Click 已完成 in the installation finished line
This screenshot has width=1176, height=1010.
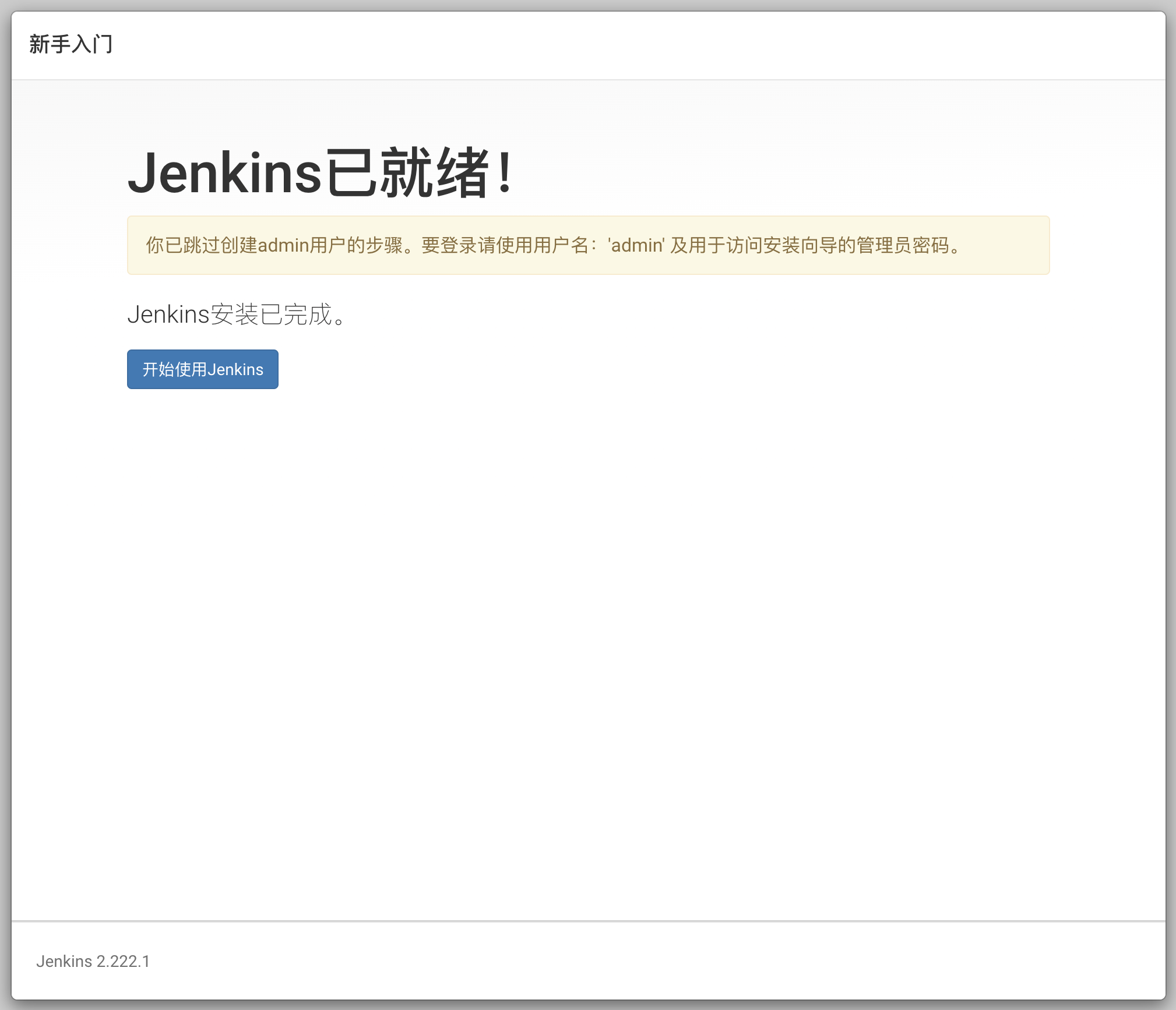296,315
